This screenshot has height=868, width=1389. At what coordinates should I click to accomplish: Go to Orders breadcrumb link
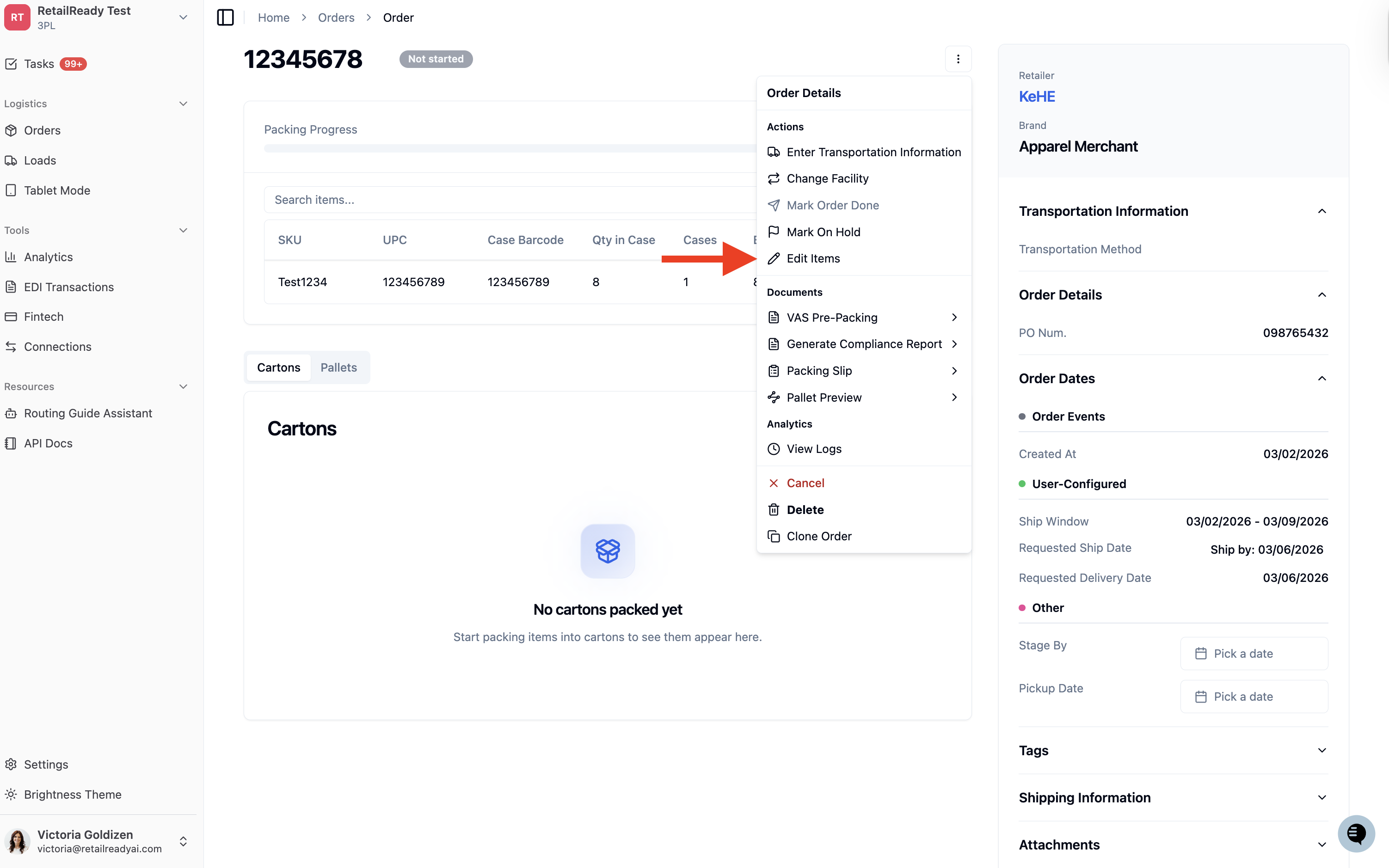(336, 17)
